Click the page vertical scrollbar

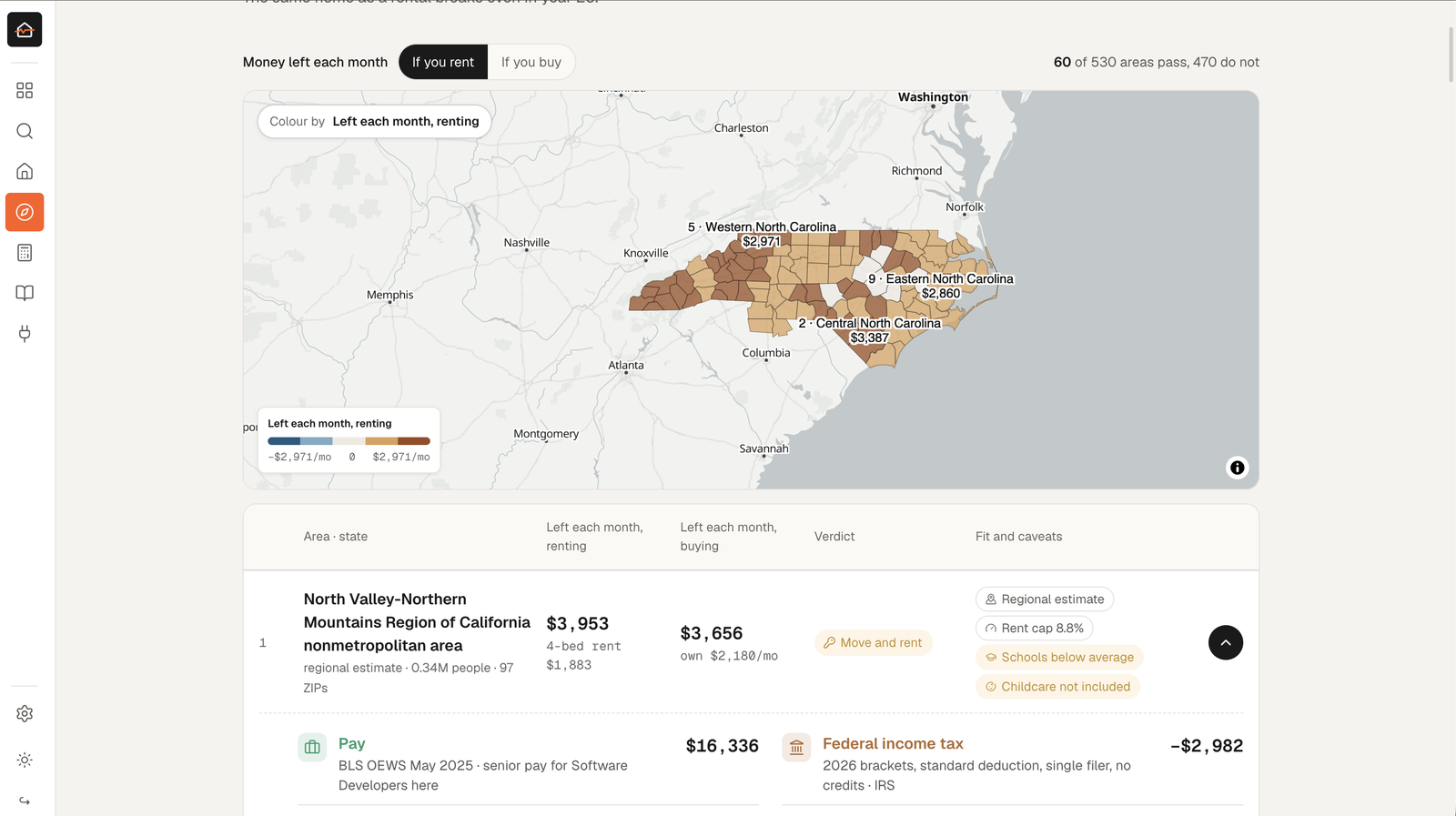[x=1451, y=55]
